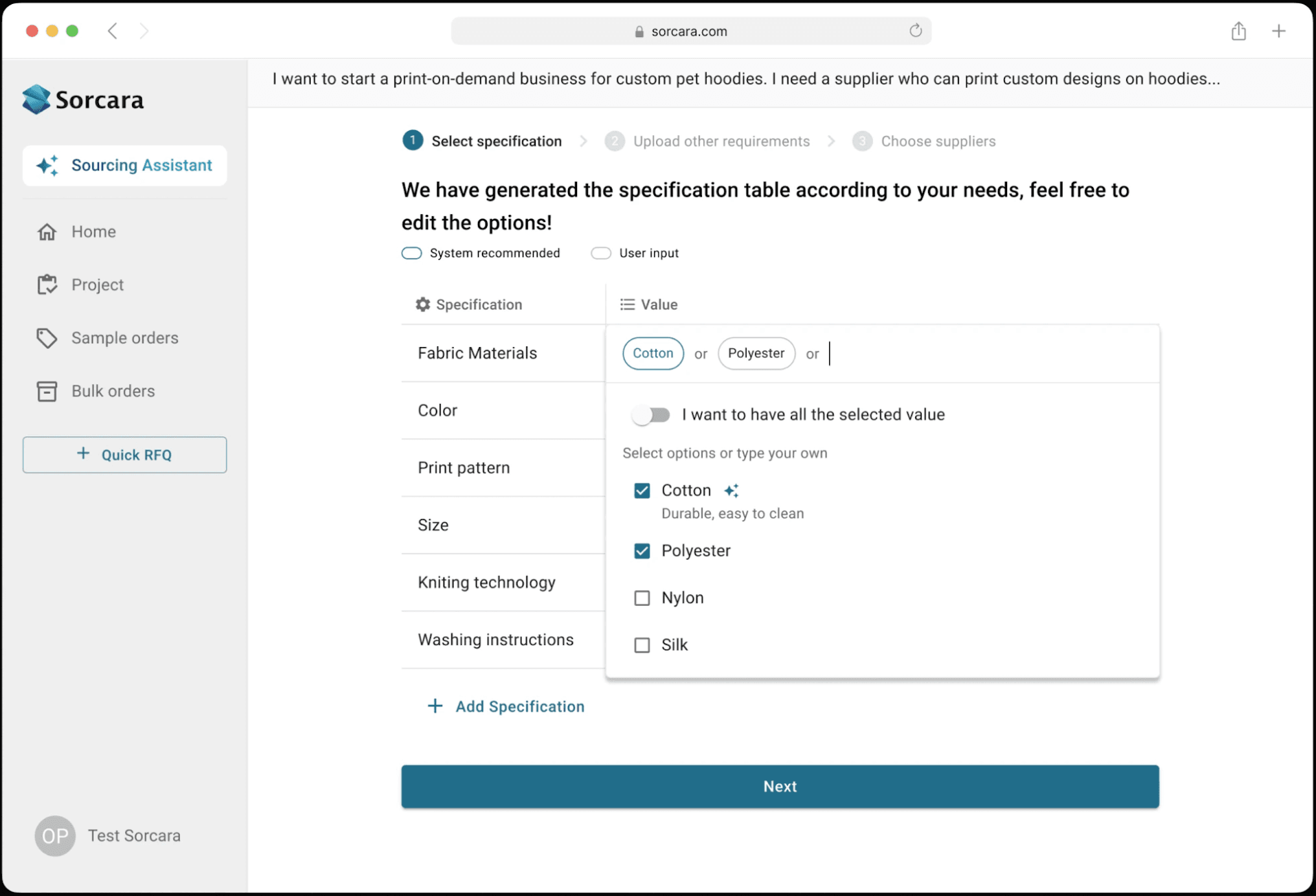The height and width of the screenshot is (896, 1316).
Task: Click the step 3 number badge
Action: tap(862, 141)
